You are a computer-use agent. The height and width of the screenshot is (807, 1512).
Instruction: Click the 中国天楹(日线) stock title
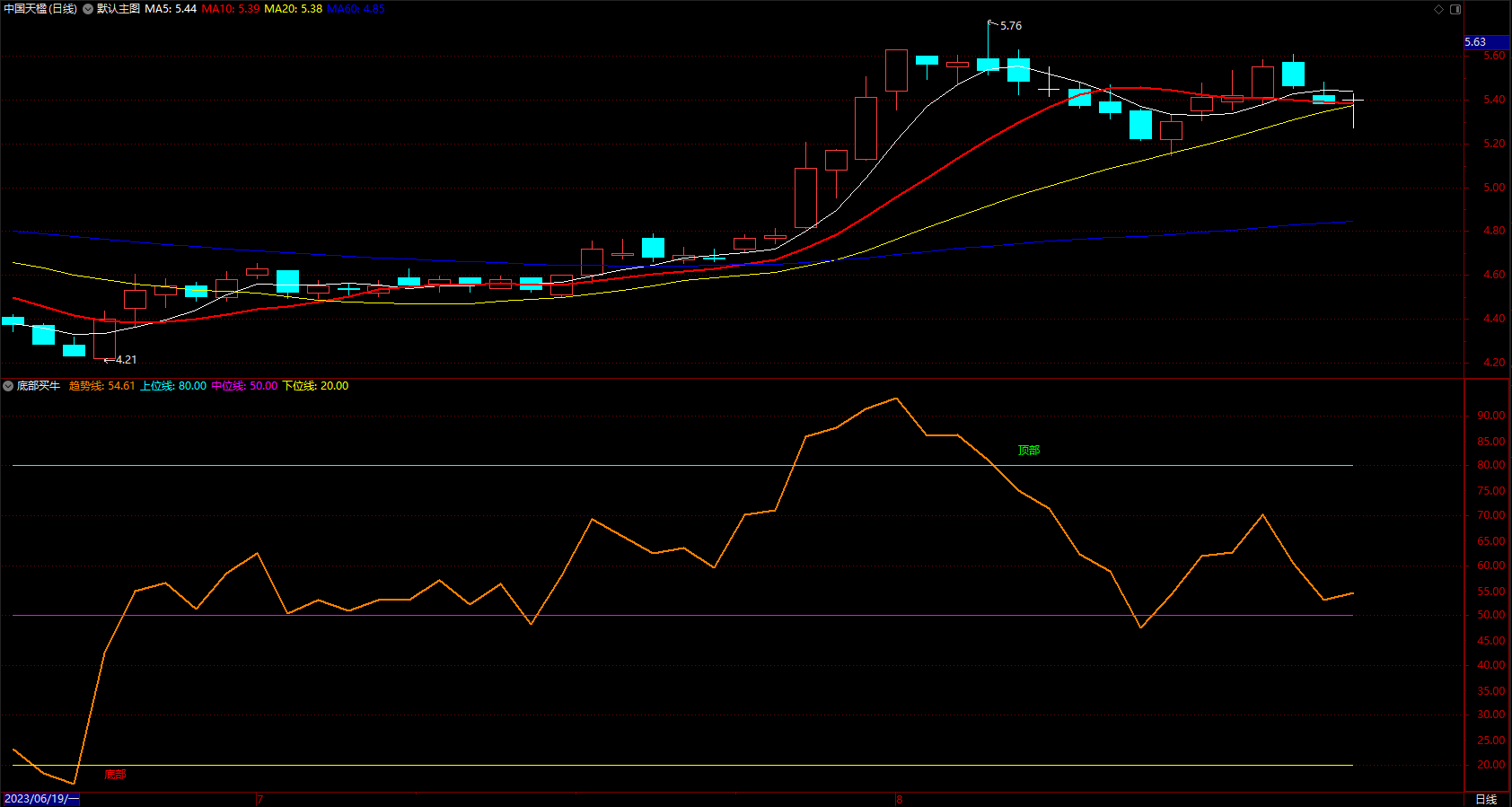(40, 9)
